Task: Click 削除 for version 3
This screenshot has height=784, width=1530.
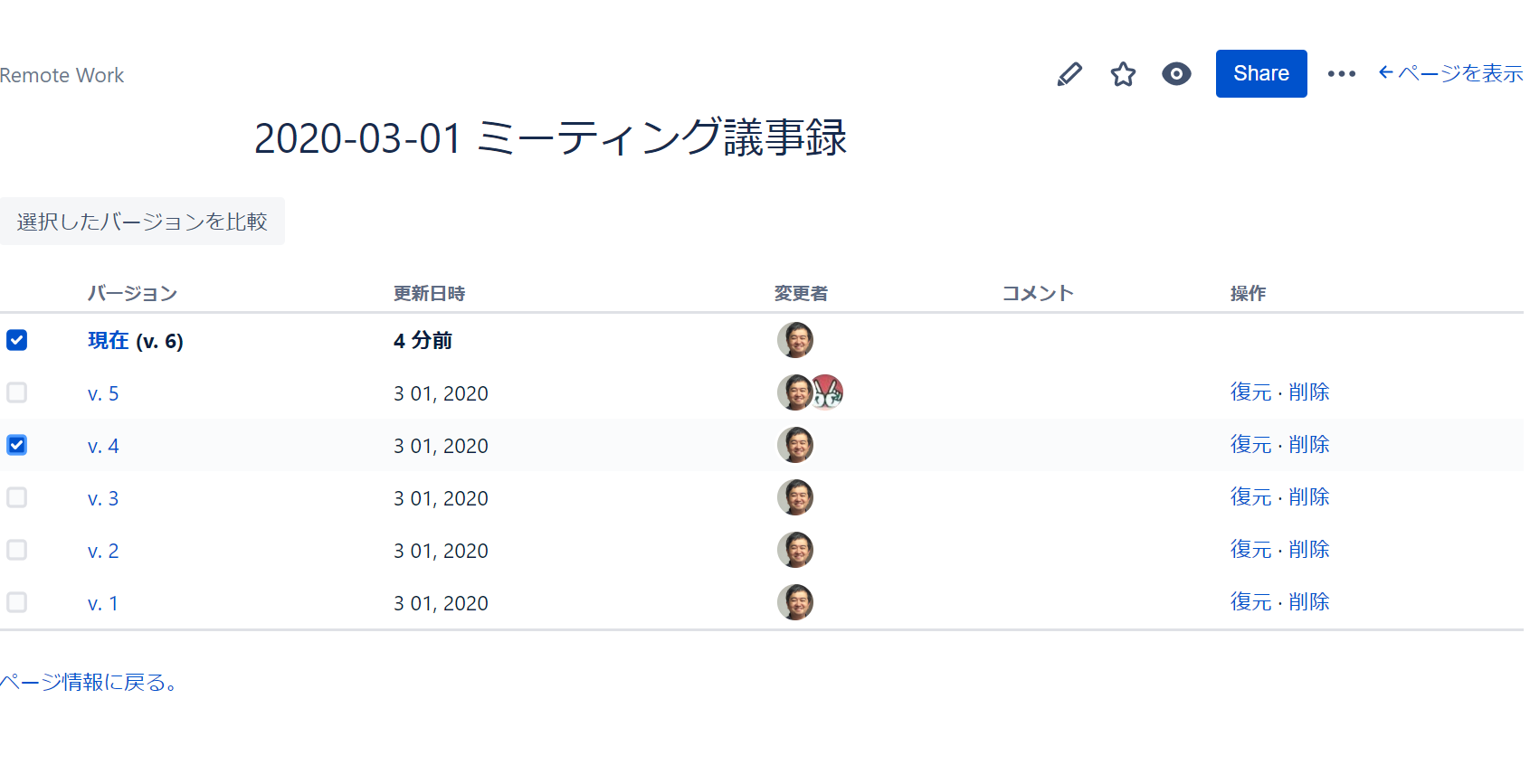Action: click(1309, 497)
